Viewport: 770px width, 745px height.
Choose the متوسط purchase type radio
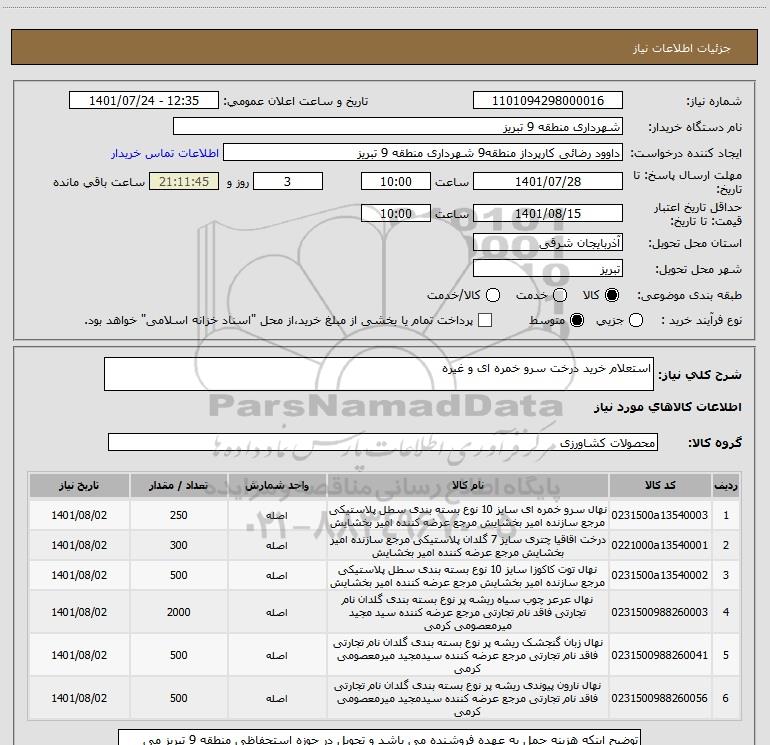pyautogui.click(x=577, y=320)
